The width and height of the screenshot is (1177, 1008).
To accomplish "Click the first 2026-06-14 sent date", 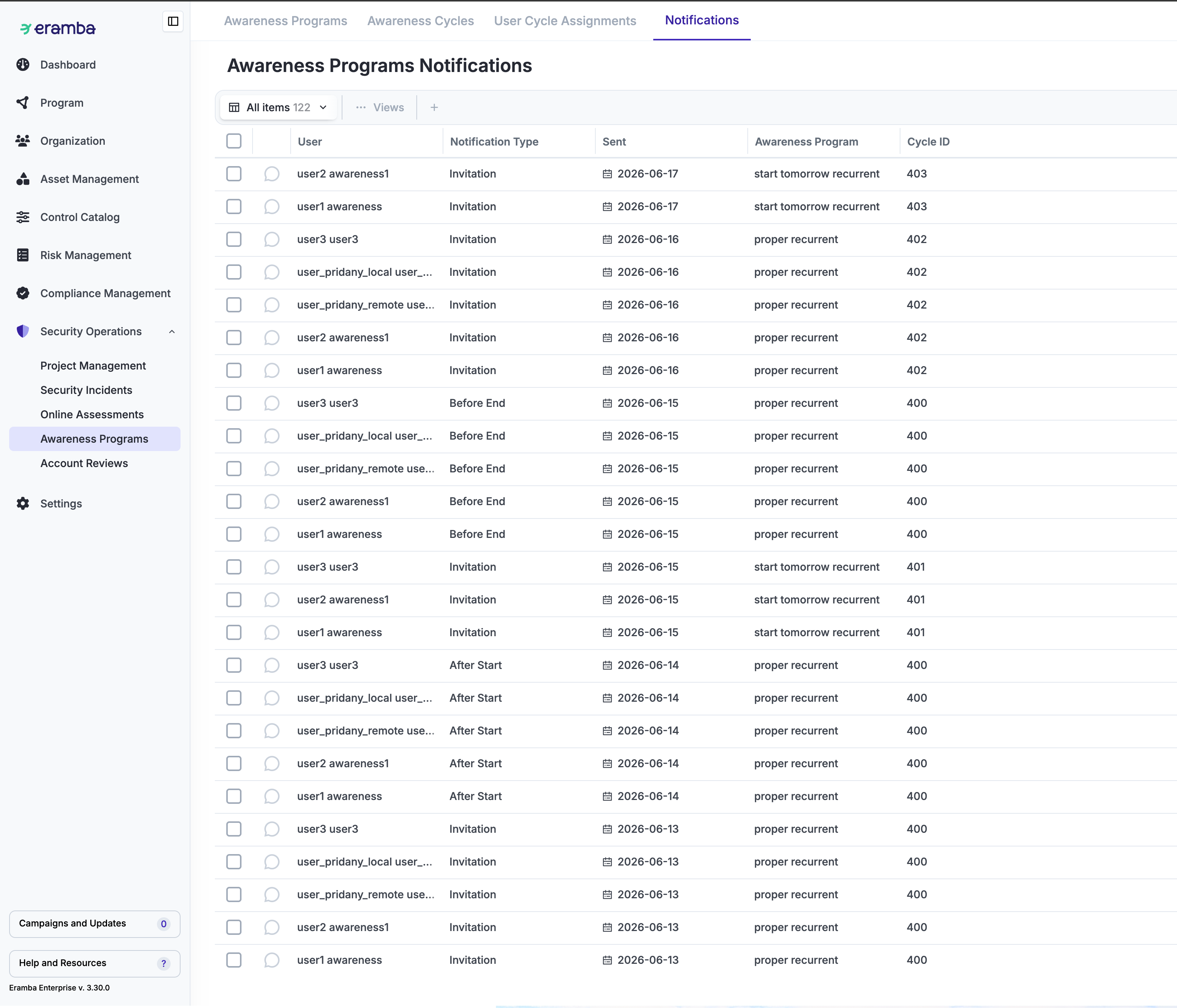I will tap(648, 666).
